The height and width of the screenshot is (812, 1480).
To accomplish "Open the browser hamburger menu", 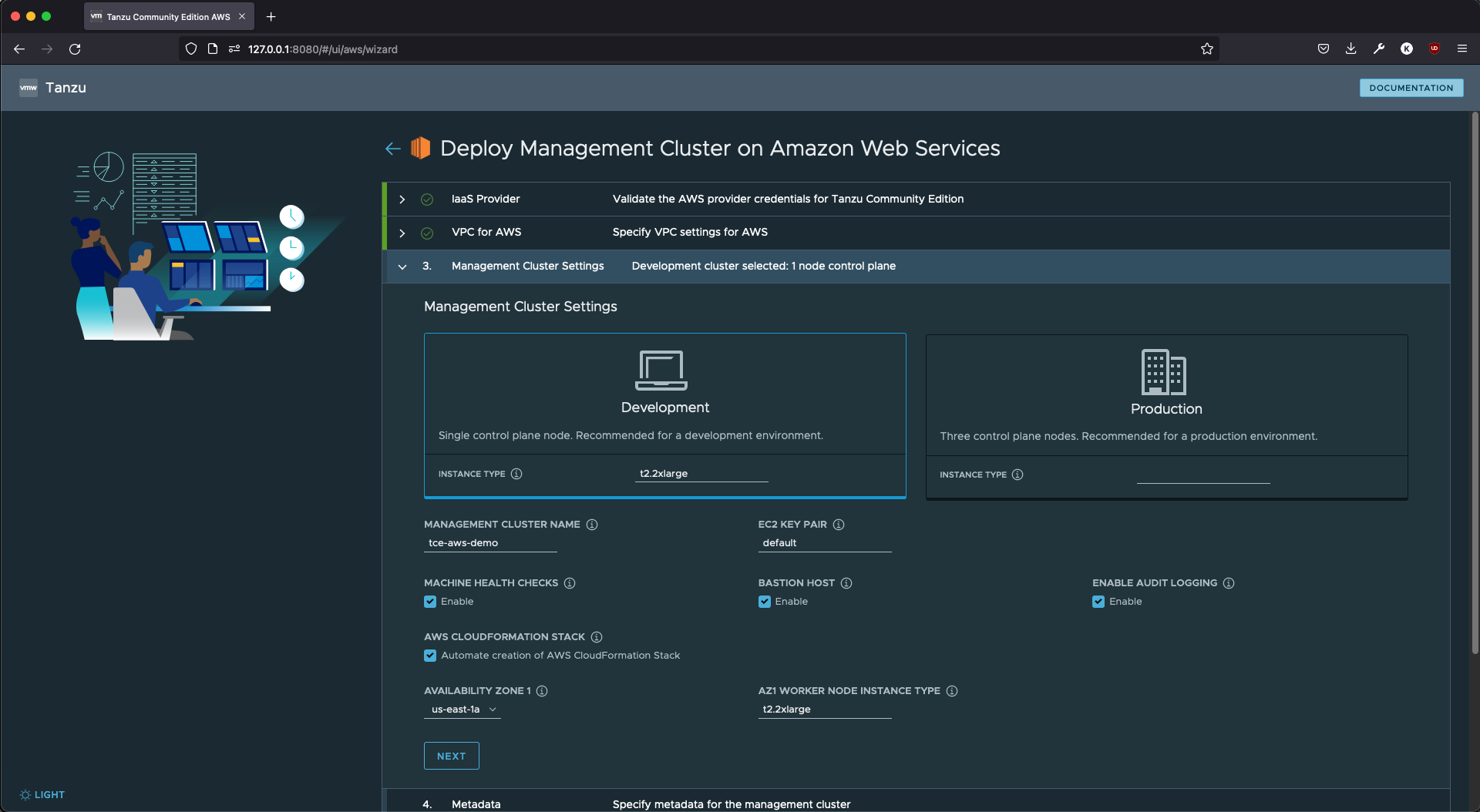I will point(1462,49).
